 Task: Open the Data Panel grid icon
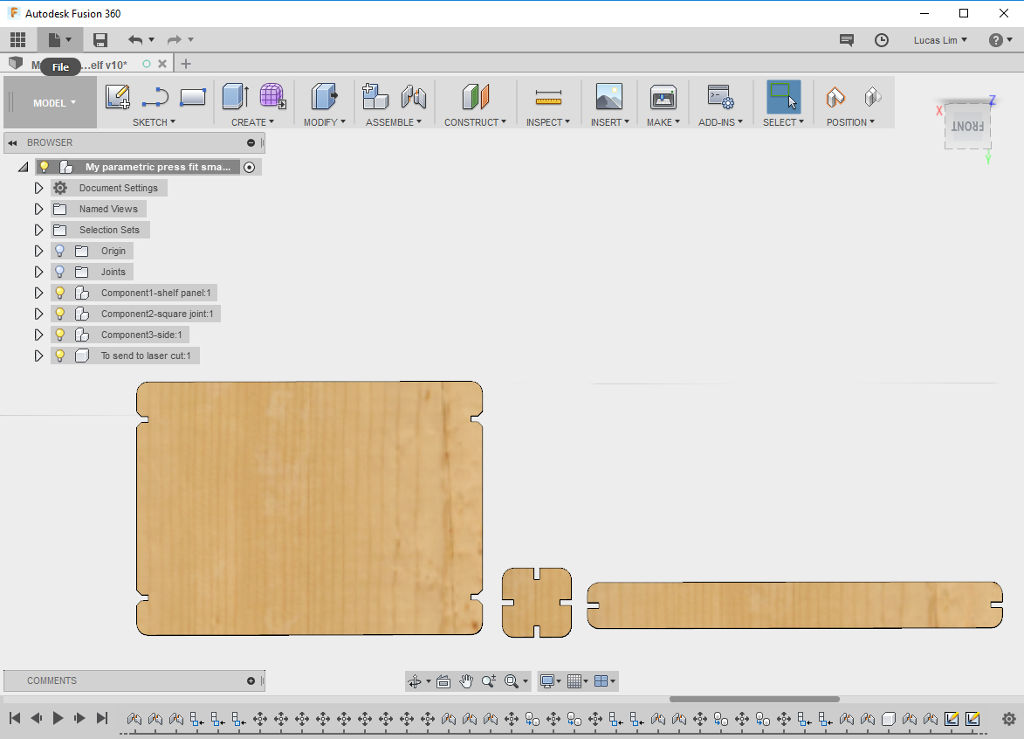(18, 40)
